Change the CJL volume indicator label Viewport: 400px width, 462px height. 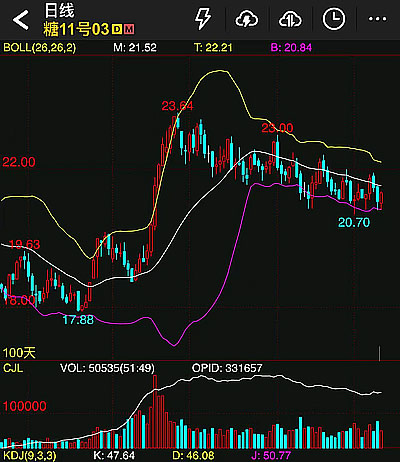point(13,368)
